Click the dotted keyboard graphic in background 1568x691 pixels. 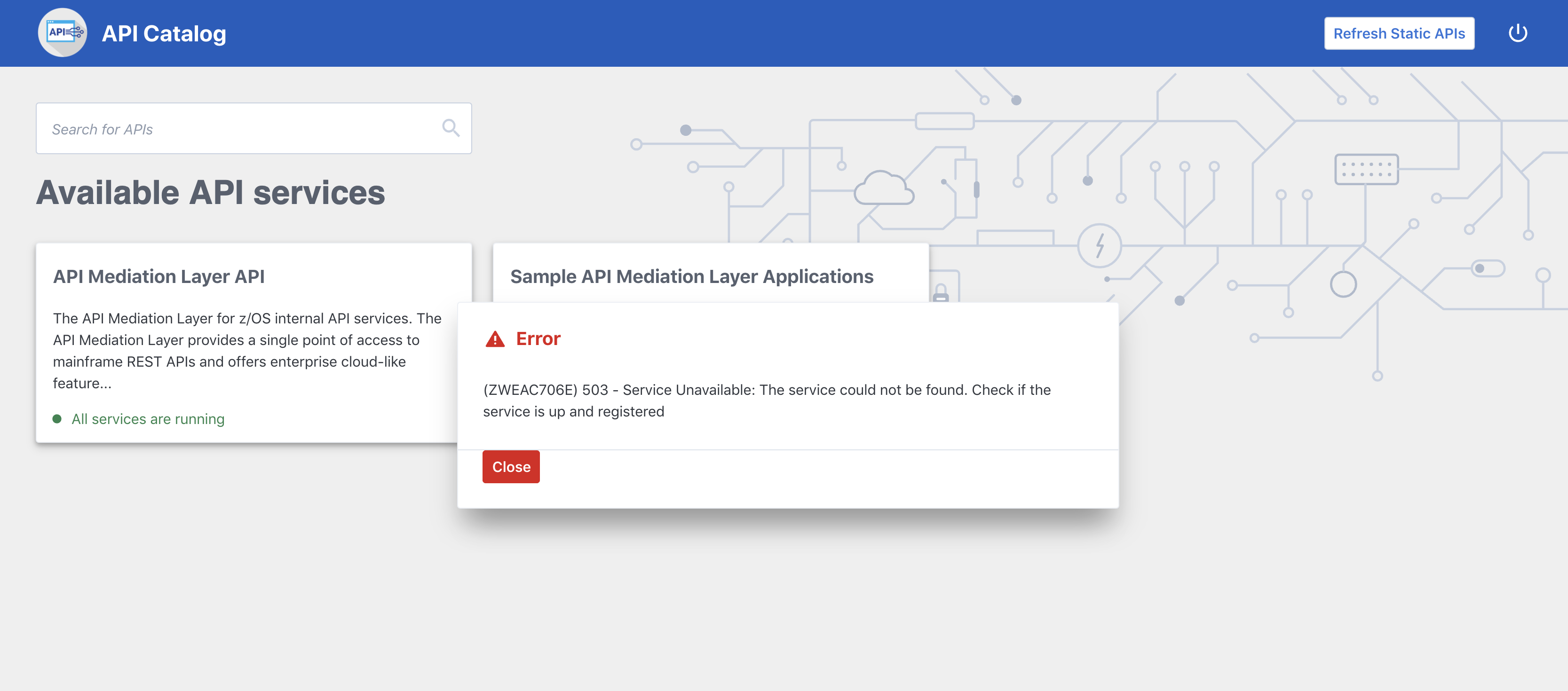pos(1366,169)
